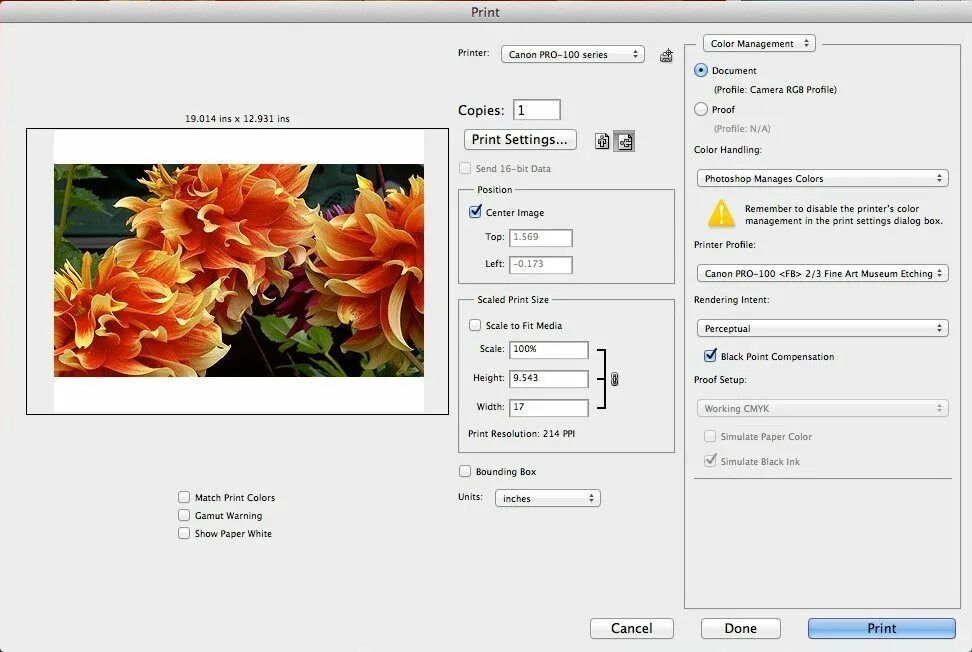Select landscape paper orientation icon
972x652 pixels.
624,141
